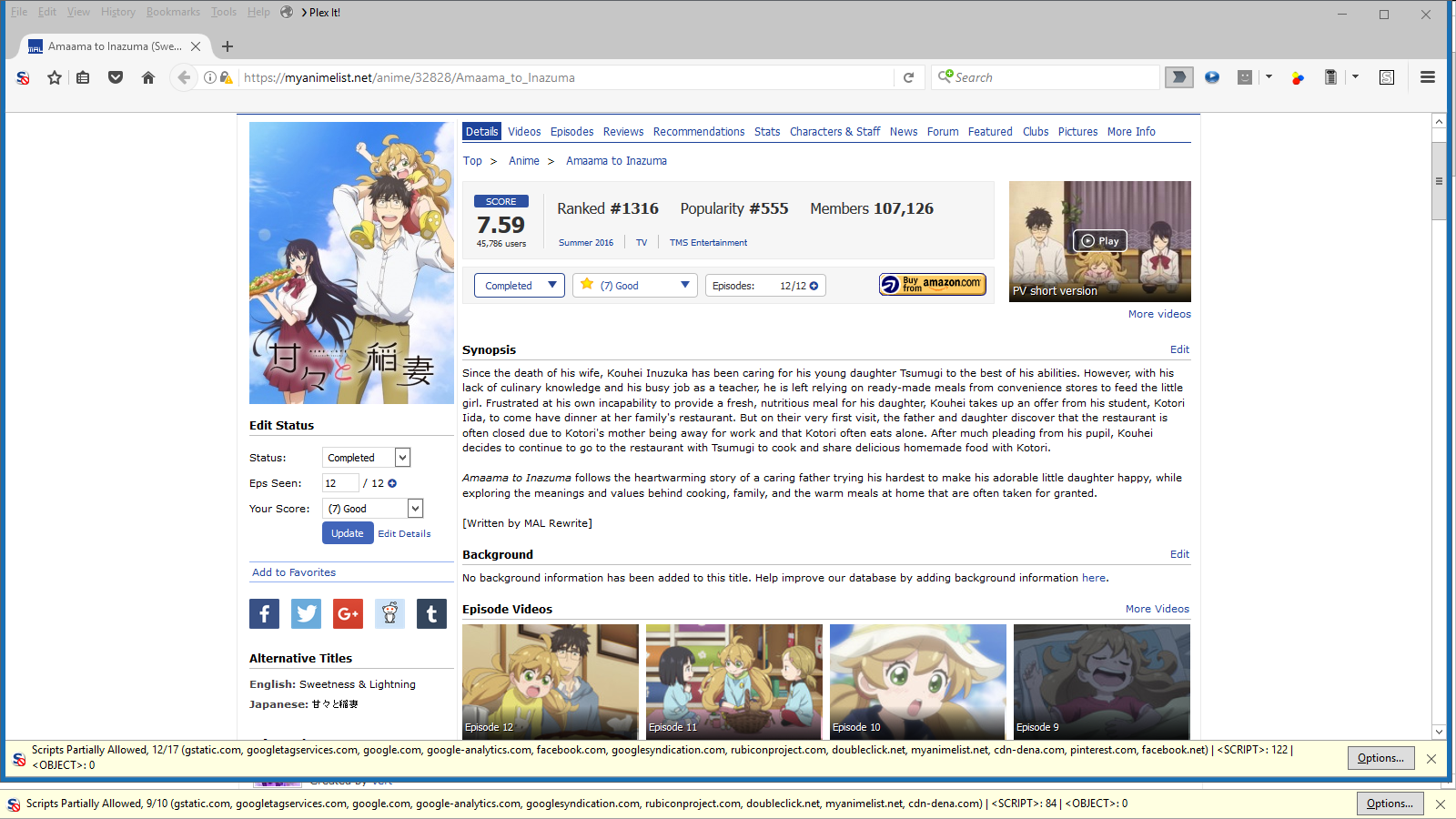
Task: Share on Google Plus icon
Action: [348, 613]
